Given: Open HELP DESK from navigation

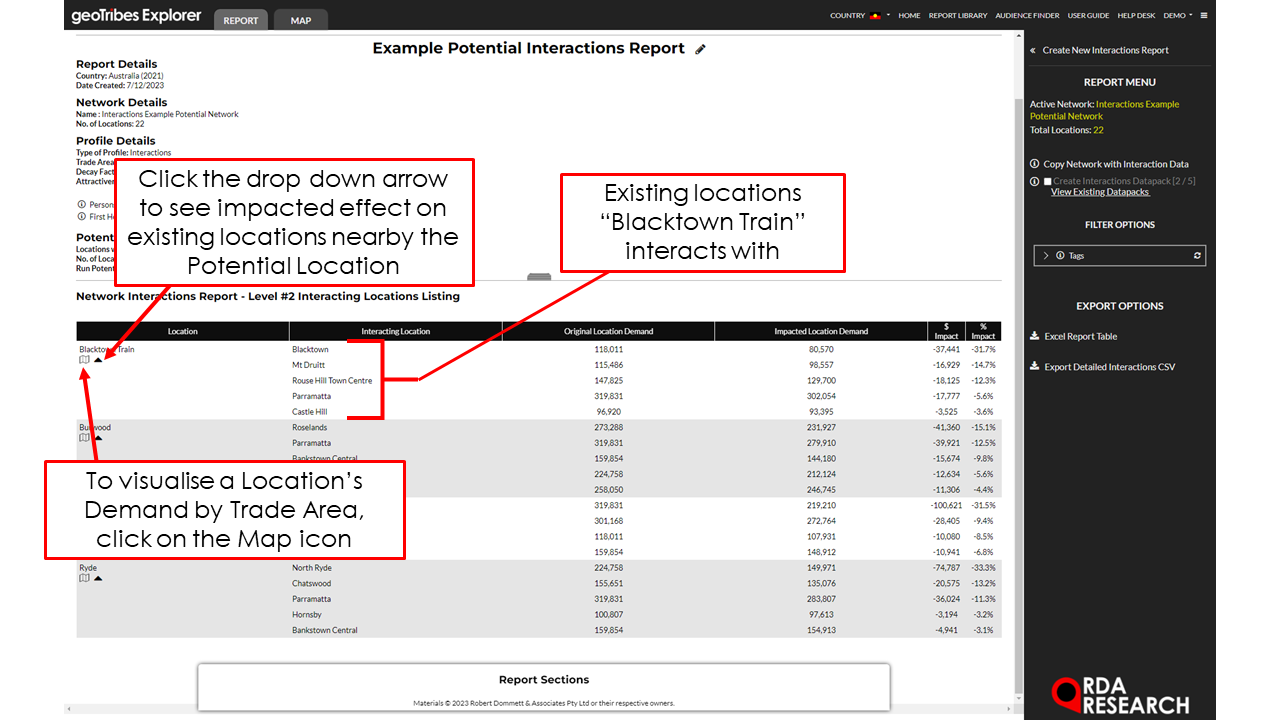Looking at the screenshot, I should click(x=1136, y=16).
